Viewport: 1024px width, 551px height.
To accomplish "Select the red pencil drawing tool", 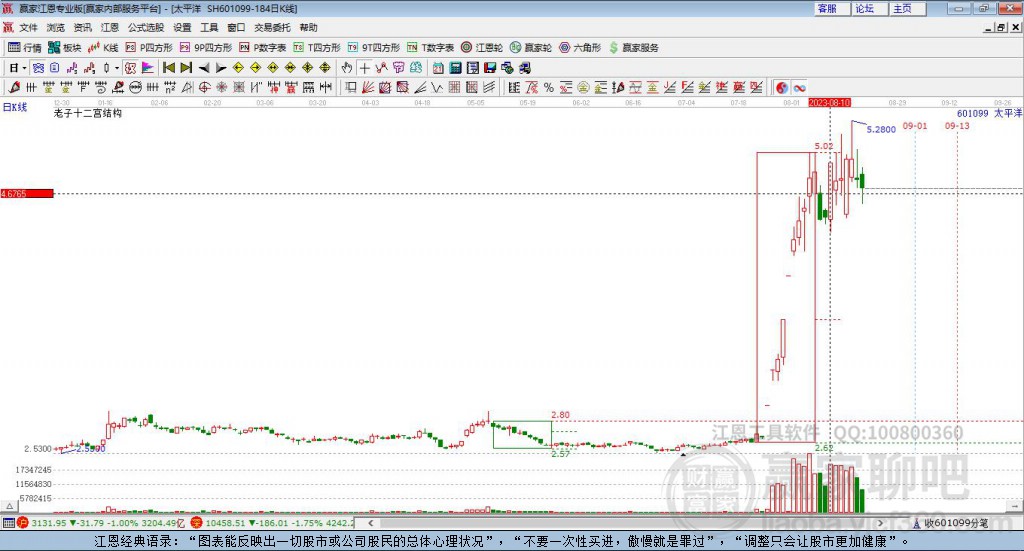I will pyautogui.click(x=14, y=87).
